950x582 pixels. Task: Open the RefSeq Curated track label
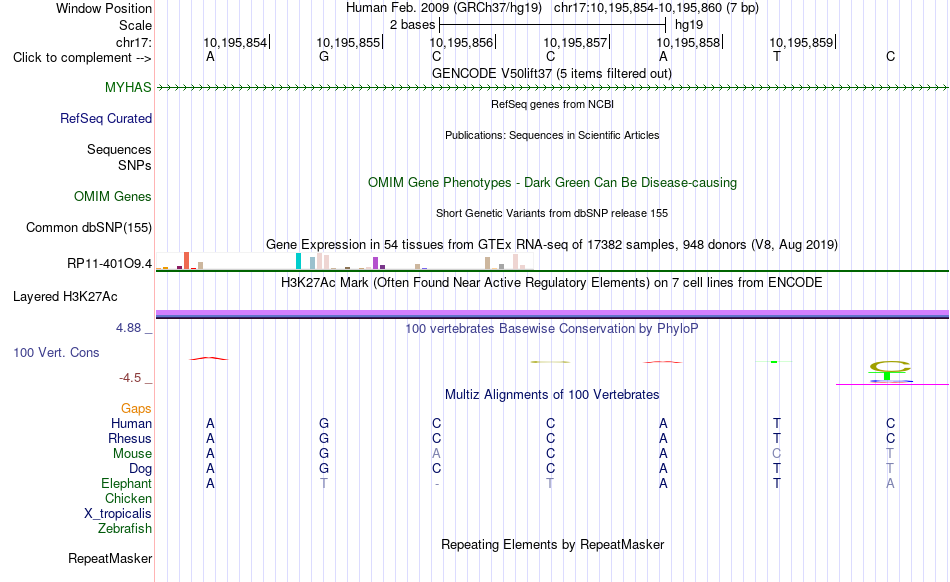pos(105,119)
